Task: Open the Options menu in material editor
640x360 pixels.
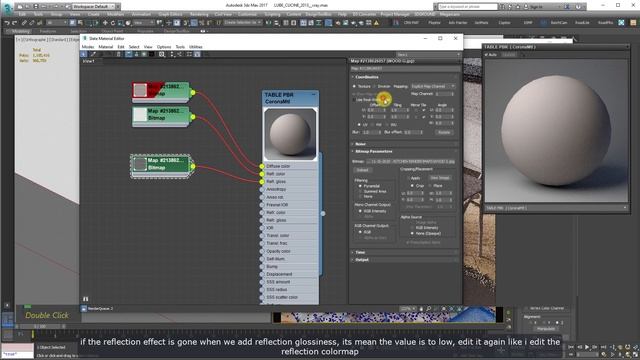Action: 164,47
